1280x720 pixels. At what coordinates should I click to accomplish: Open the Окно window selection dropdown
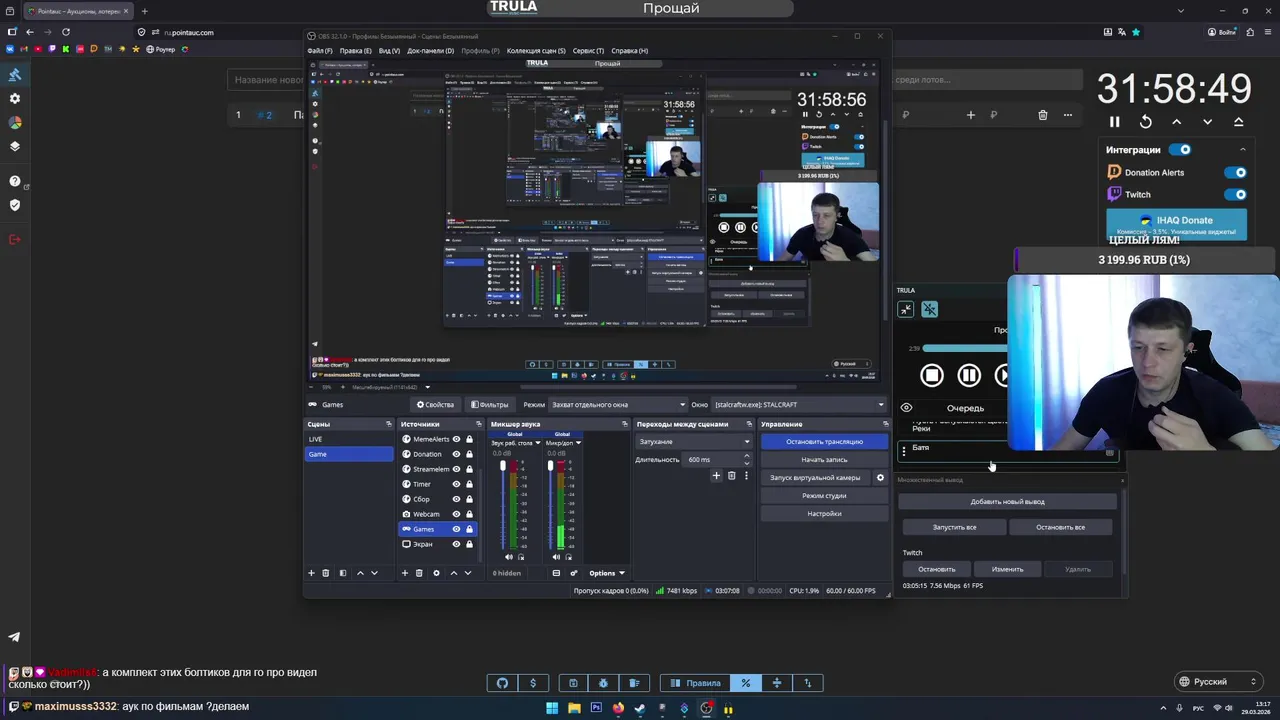800,405
